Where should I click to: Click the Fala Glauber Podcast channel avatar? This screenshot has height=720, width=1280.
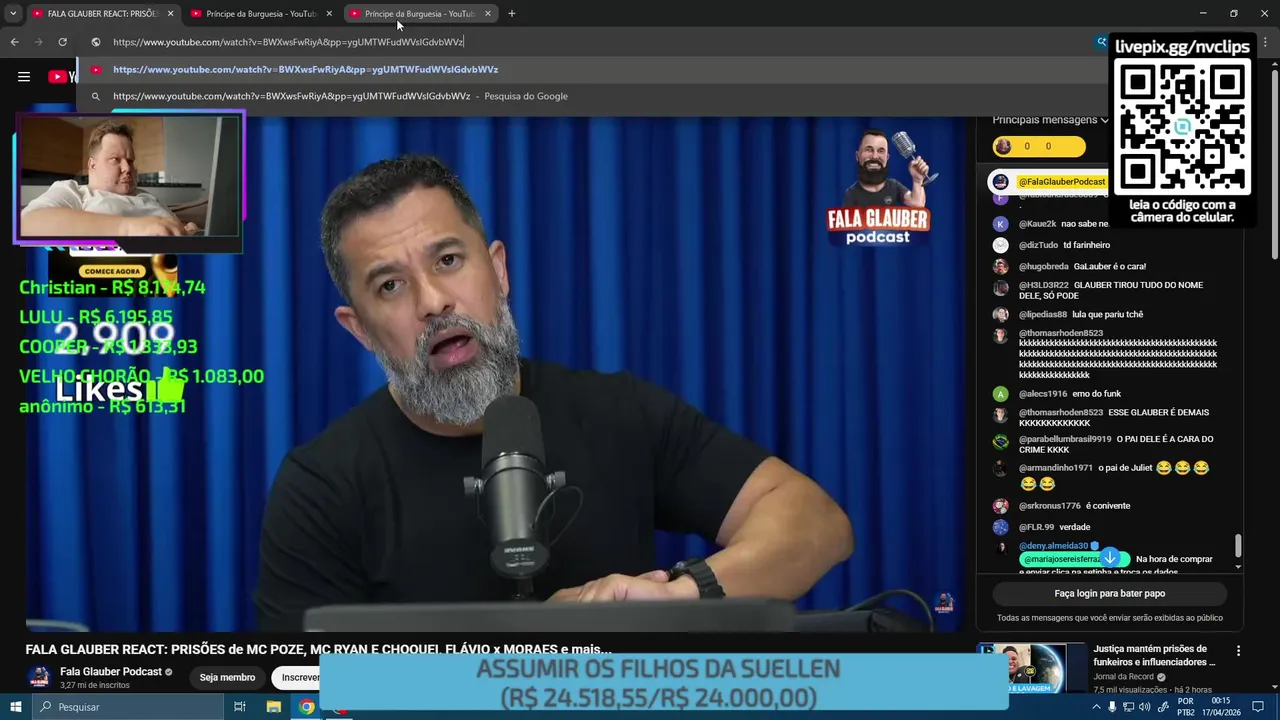[x=40, y=677]
